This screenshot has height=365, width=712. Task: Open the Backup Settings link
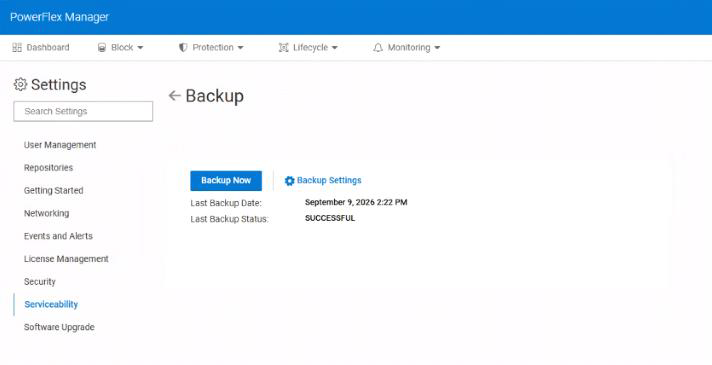point(323,181)
